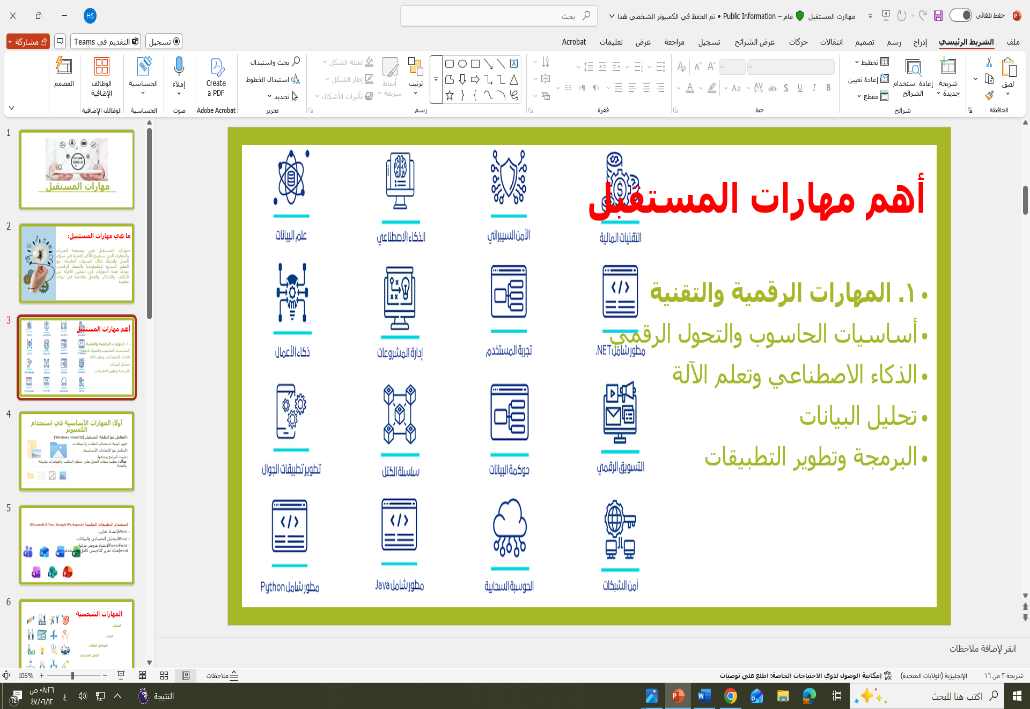Click the zoom slider in the status bar
This screenshot has width=1030, height=709.
72,676
